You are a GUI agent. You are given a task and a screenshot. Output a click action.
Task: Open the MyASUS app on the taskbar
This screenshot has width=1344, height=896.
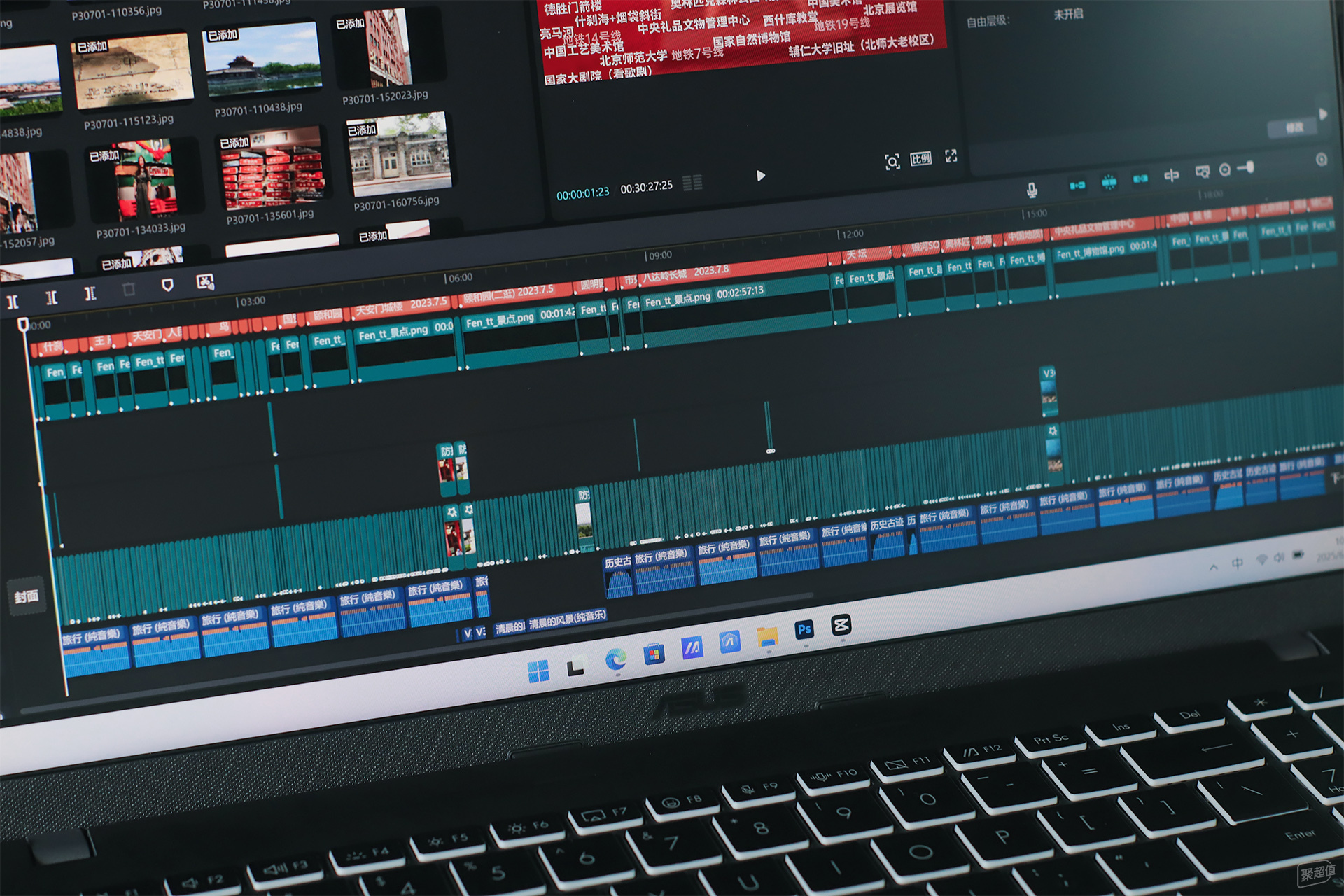[692, 648]
